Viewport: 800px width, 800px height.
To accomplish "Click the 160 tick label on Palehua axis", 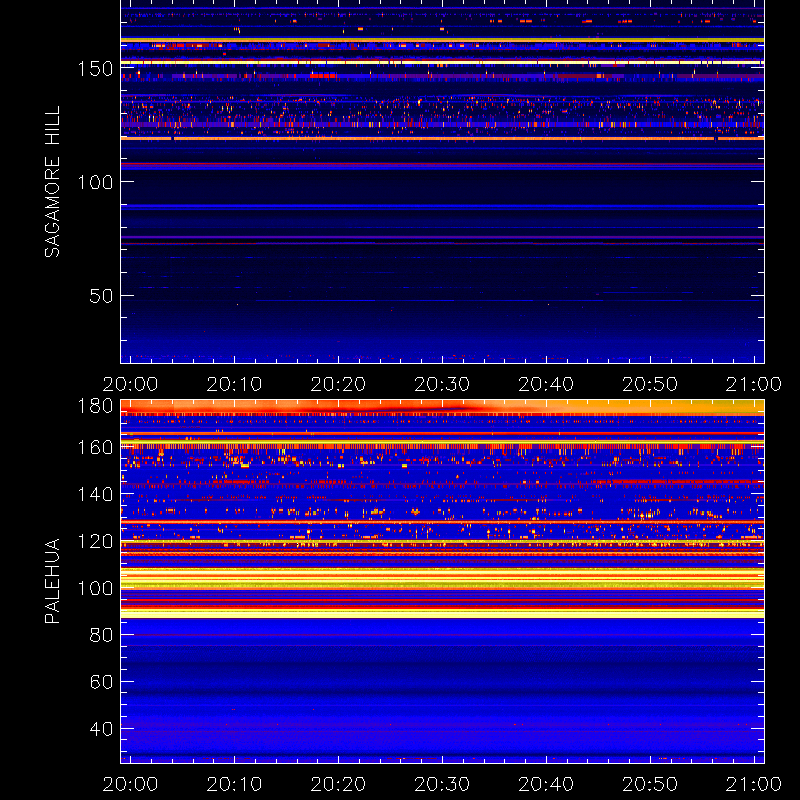I will coord(95,448).
